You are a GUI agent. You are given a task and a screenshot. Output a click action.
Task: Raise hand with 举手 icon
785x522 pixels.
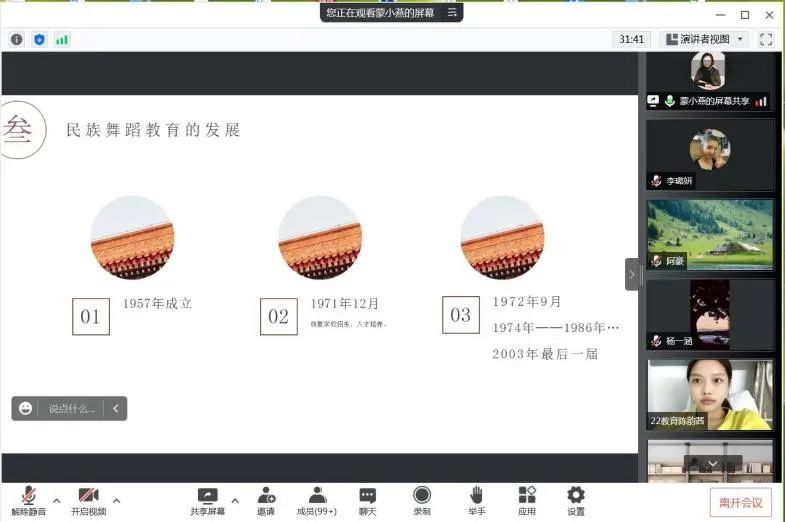pyautogui.click(x=476, y=500)
